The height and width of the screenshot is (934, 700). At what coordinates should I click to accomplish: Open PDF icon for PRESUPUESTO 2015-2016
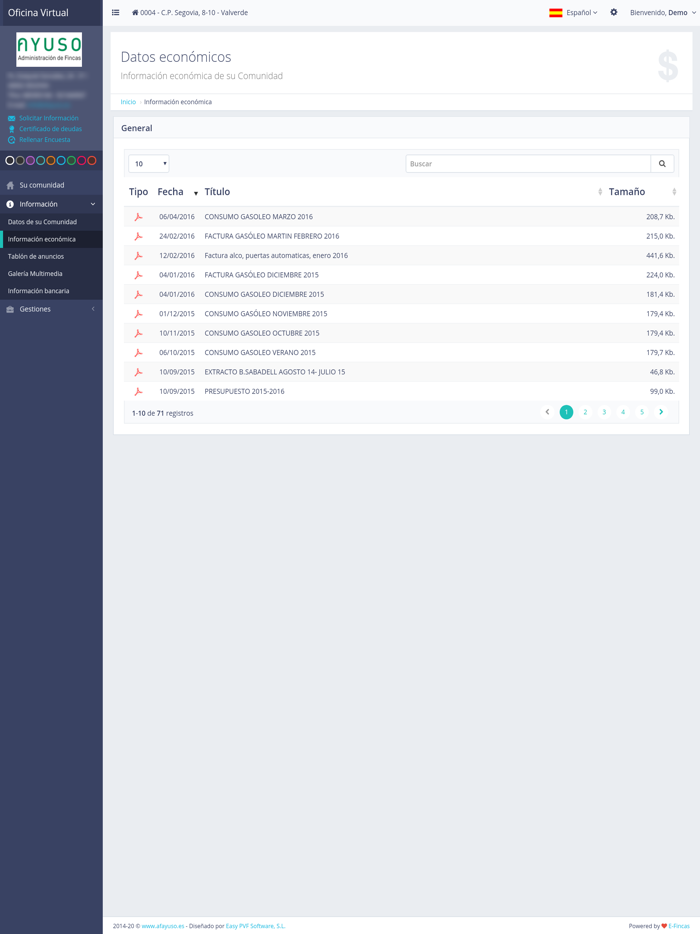(138, 391)
